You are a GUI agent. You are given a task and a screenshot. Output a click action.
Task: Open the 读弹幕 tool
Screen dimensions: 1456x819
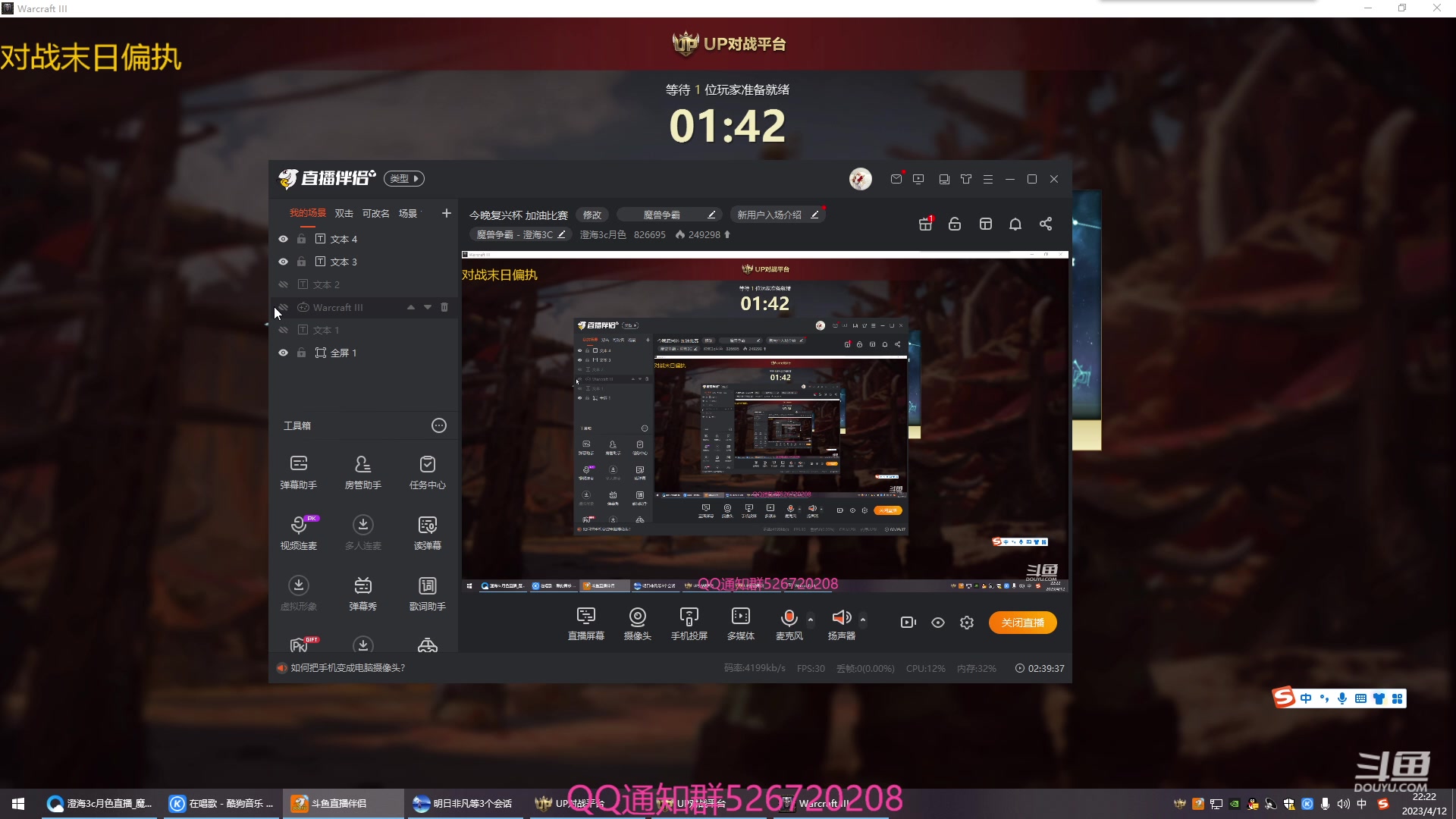427,532
